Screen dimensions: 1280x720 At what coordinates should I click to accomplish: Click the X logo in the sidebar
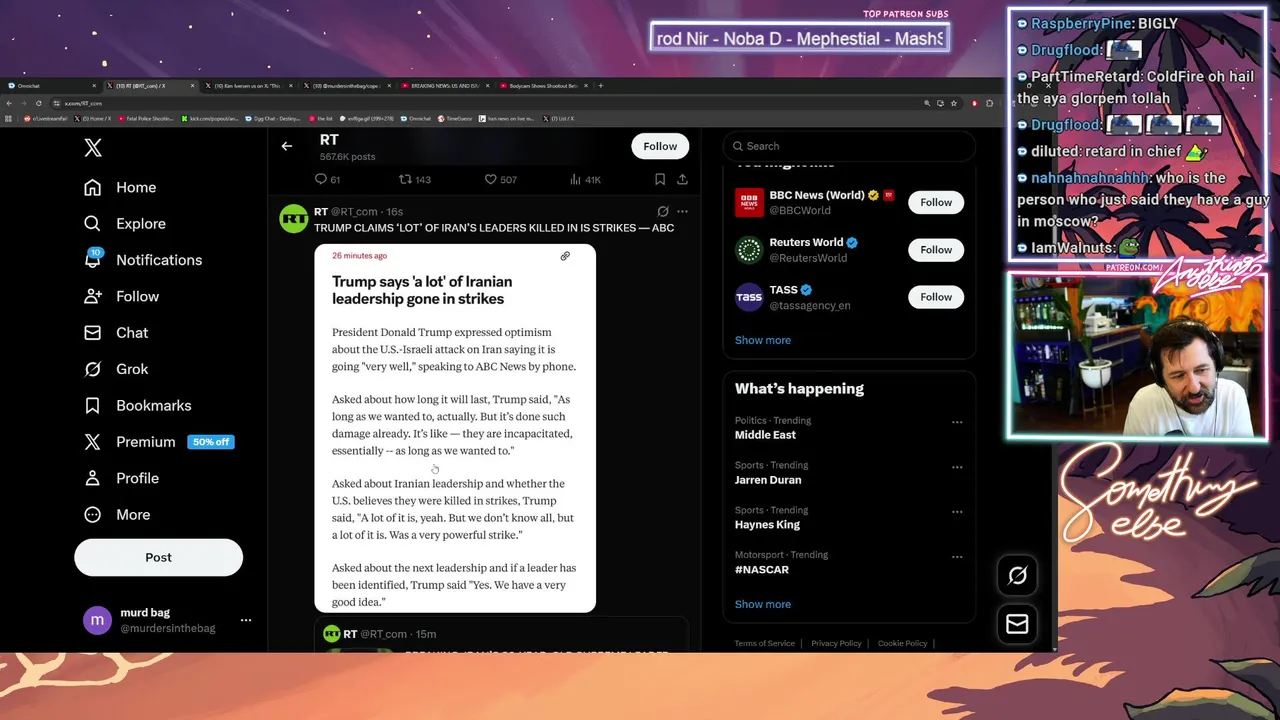click(x=93, y=148)
